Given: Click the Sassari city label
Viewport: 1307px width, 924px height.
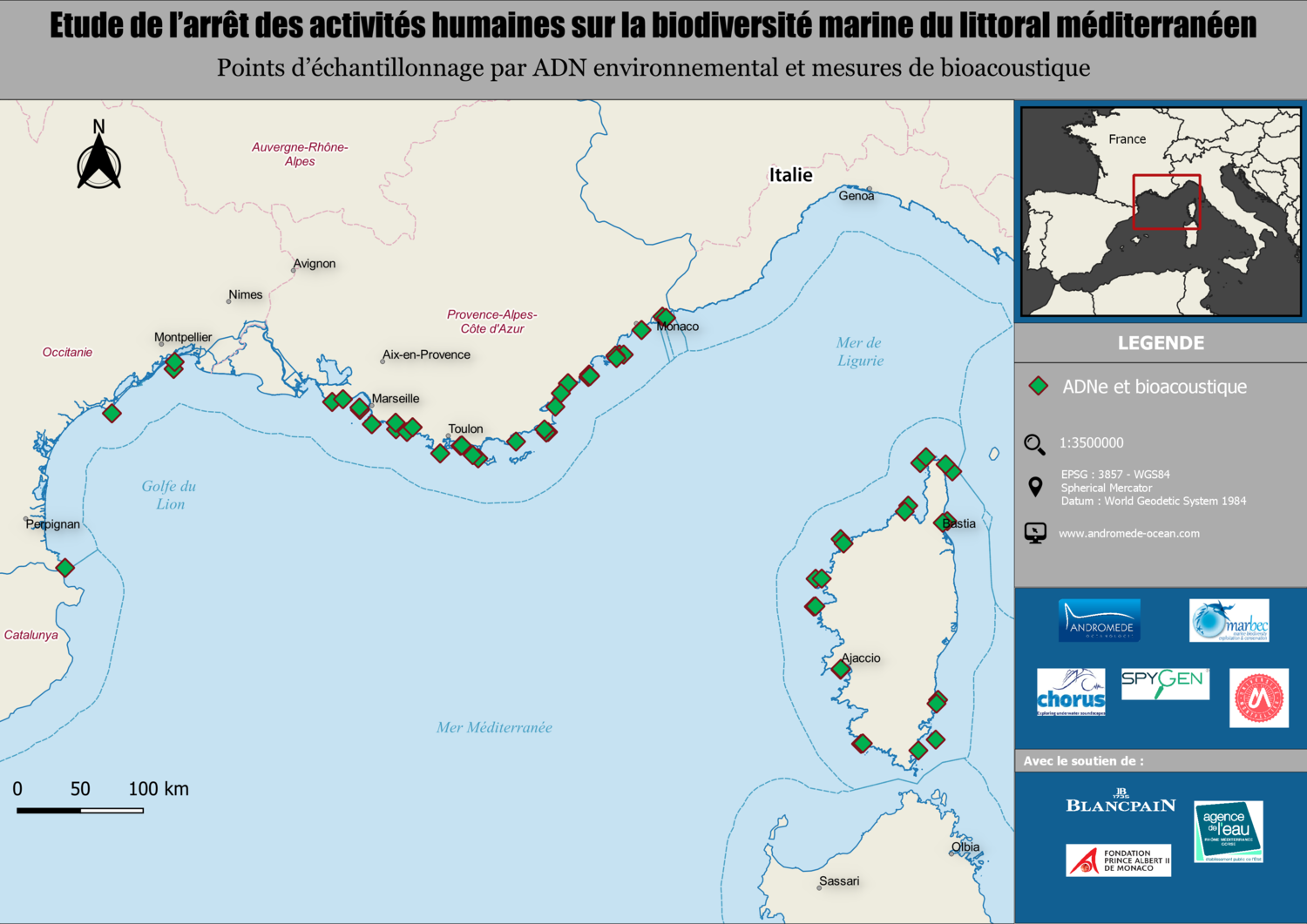Looking at the screenshot, I should [x=839, y=880].
